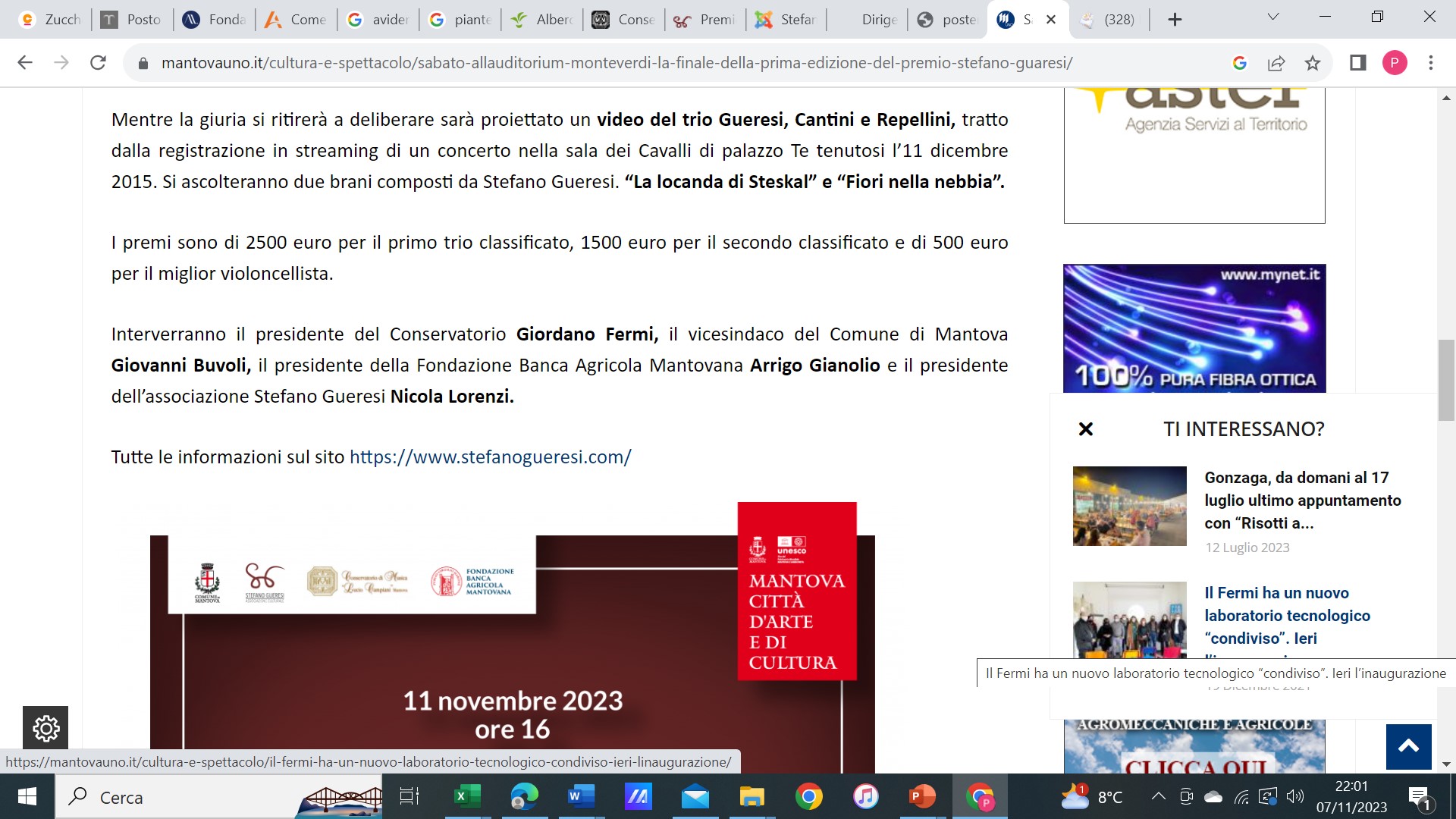Switch to the poste tab

click(x=949, y=20)
